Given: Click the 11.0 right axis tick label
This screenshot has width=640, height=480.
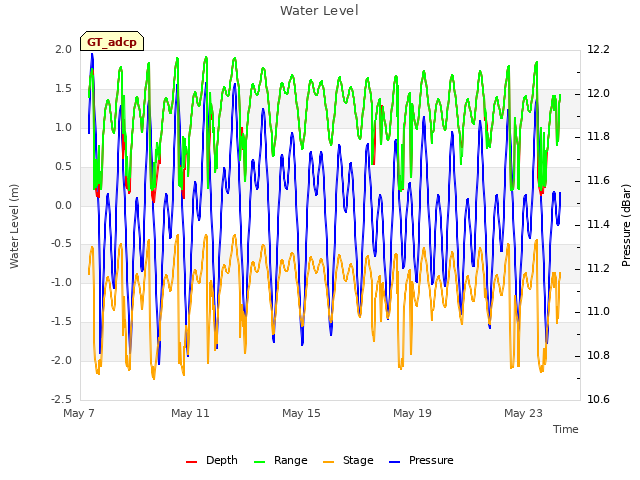Looking at the screenshot, I should [598, 311].
